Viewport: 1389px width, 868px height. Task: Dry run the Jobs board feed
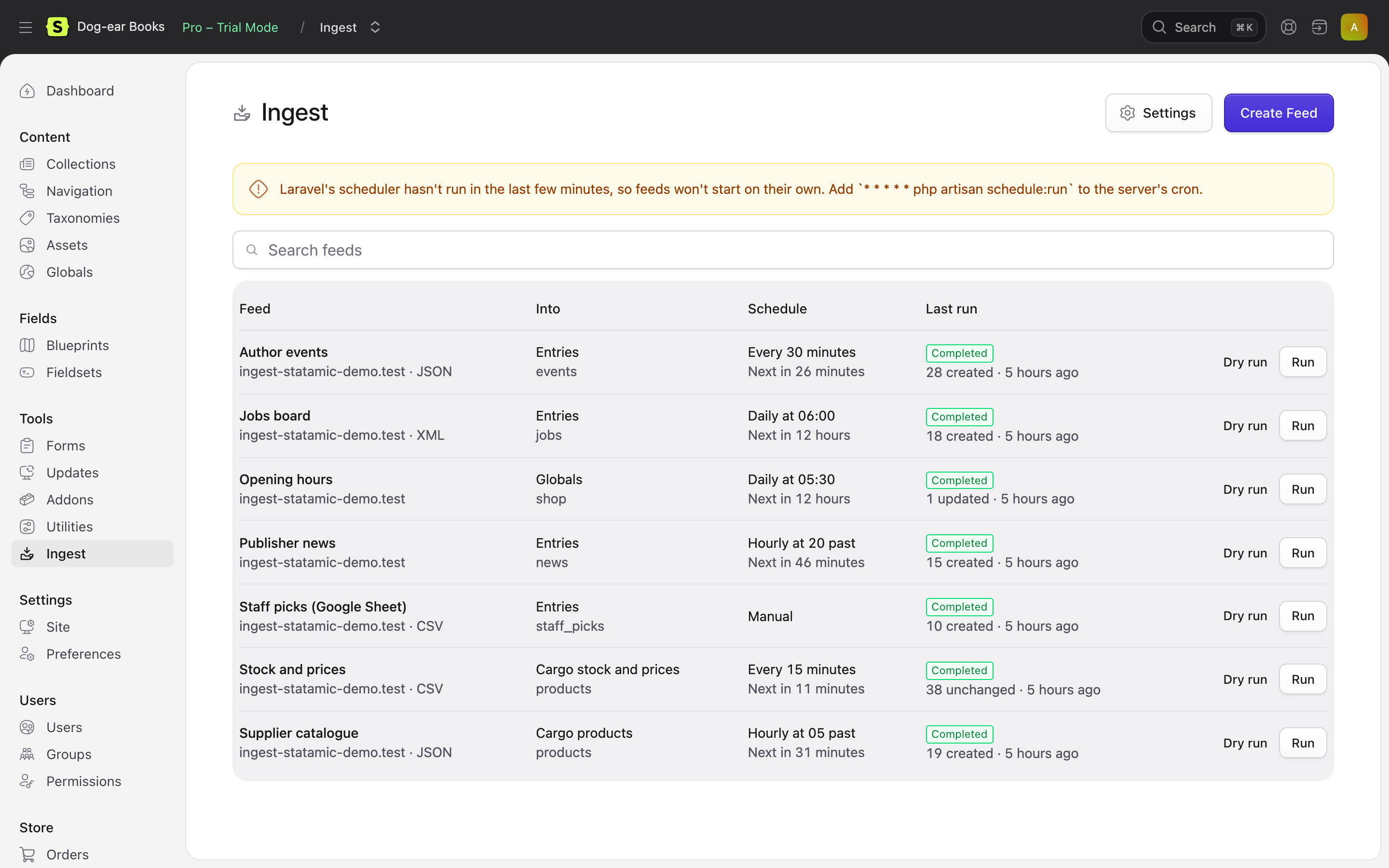1244,426
